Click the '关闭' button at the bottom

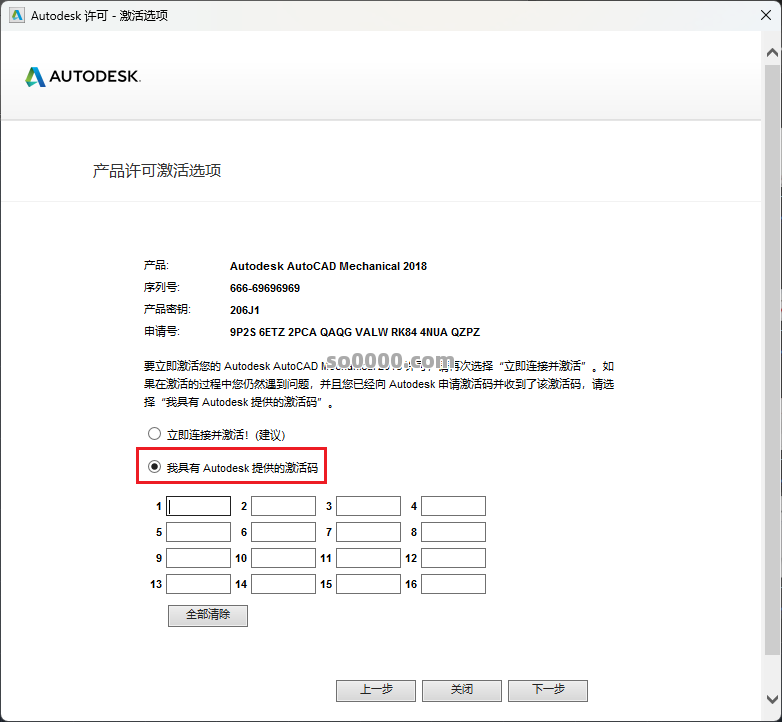click(x=461, y=690)
